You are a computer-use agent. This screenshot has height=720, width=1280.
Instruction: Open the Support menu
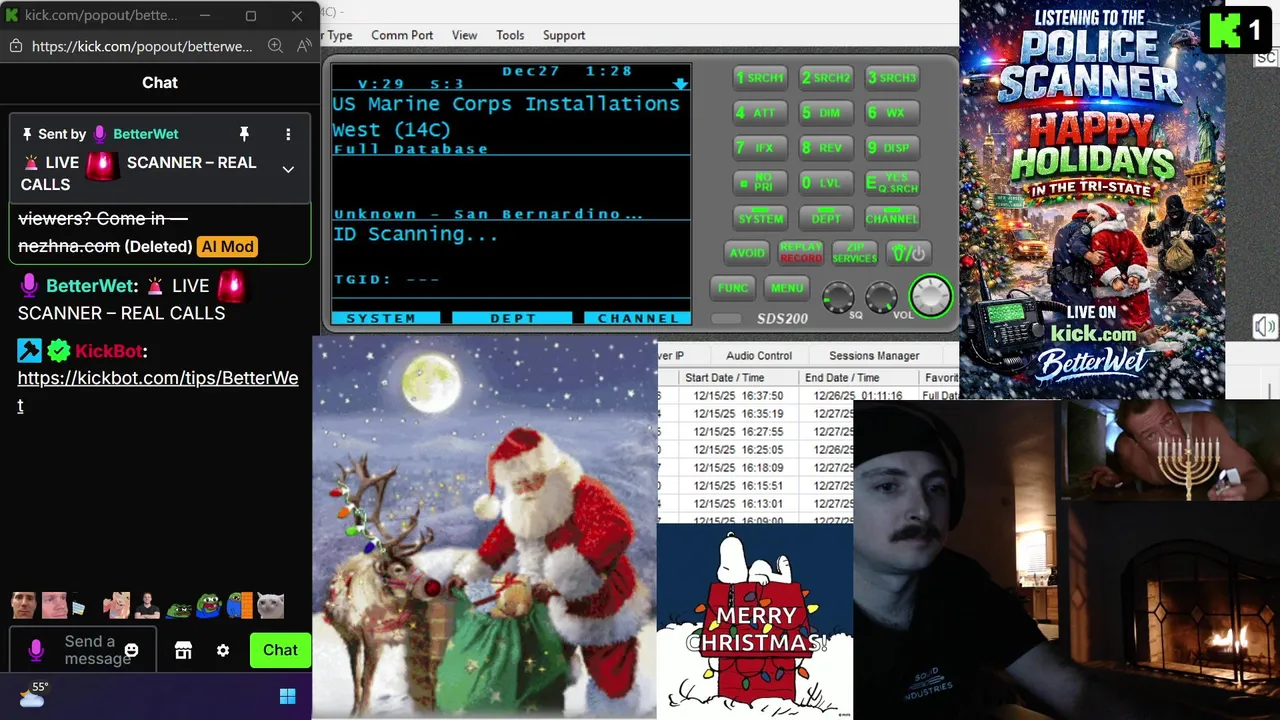(x=564, y=35)
